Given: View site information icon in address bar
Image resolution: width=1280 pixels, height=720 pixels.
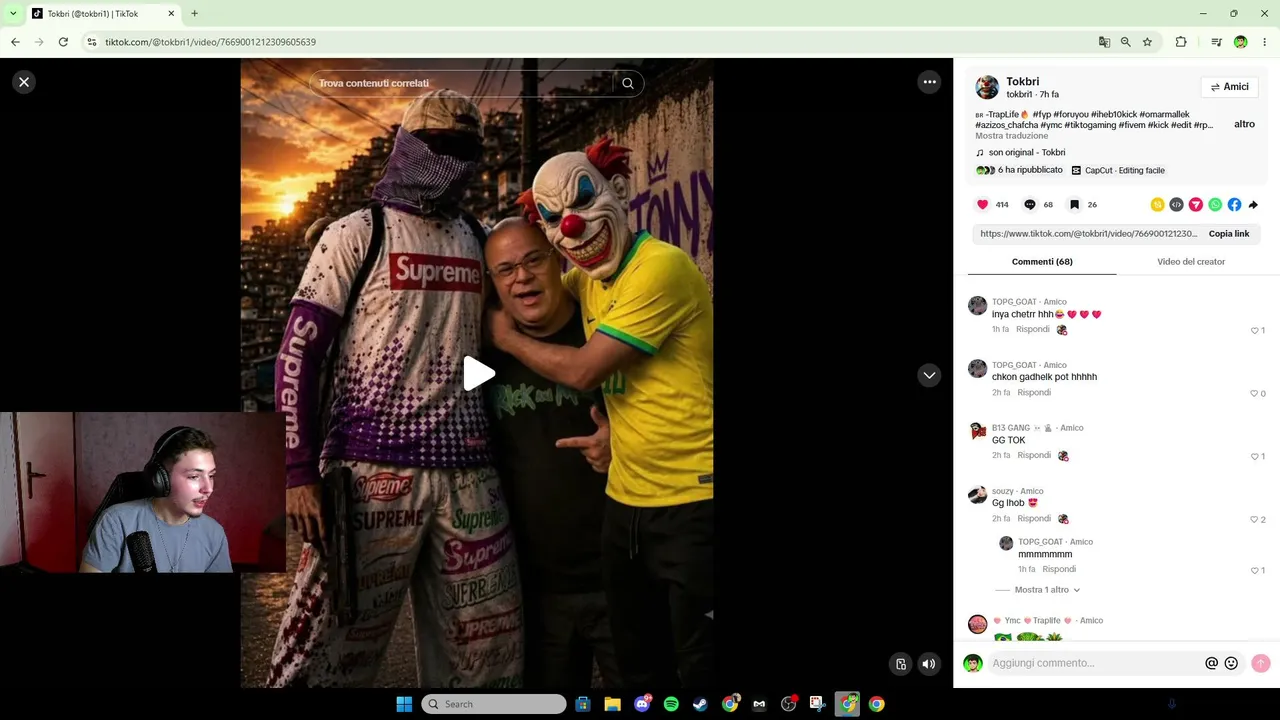Looking at the screenshot, I should [92, 42].
